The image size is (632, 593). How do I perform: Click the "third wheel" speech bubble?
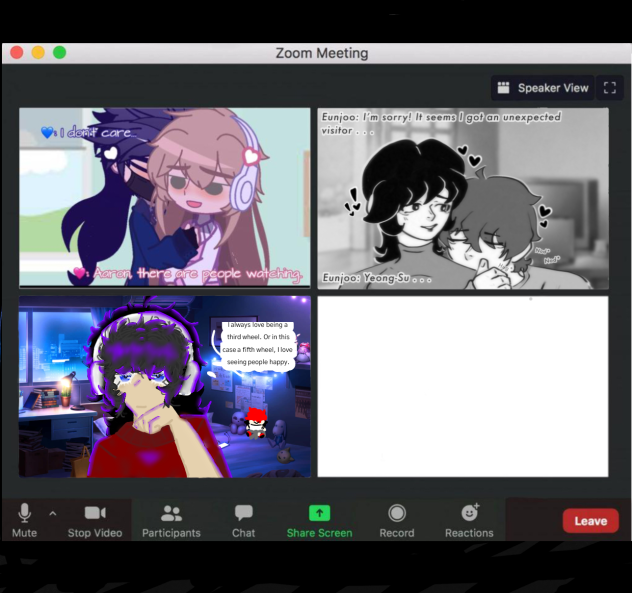click(257, 344)
